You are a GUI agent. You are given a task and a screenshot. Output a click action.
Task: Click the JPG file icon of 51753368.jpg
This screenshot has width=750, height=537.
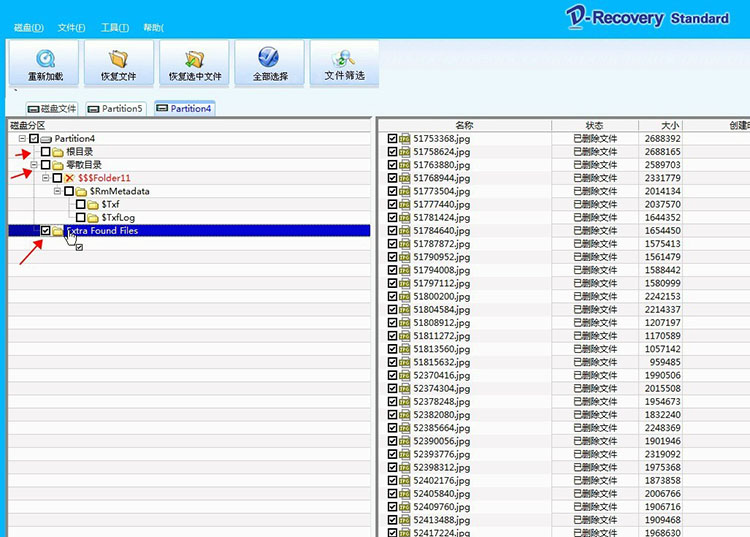405,139
